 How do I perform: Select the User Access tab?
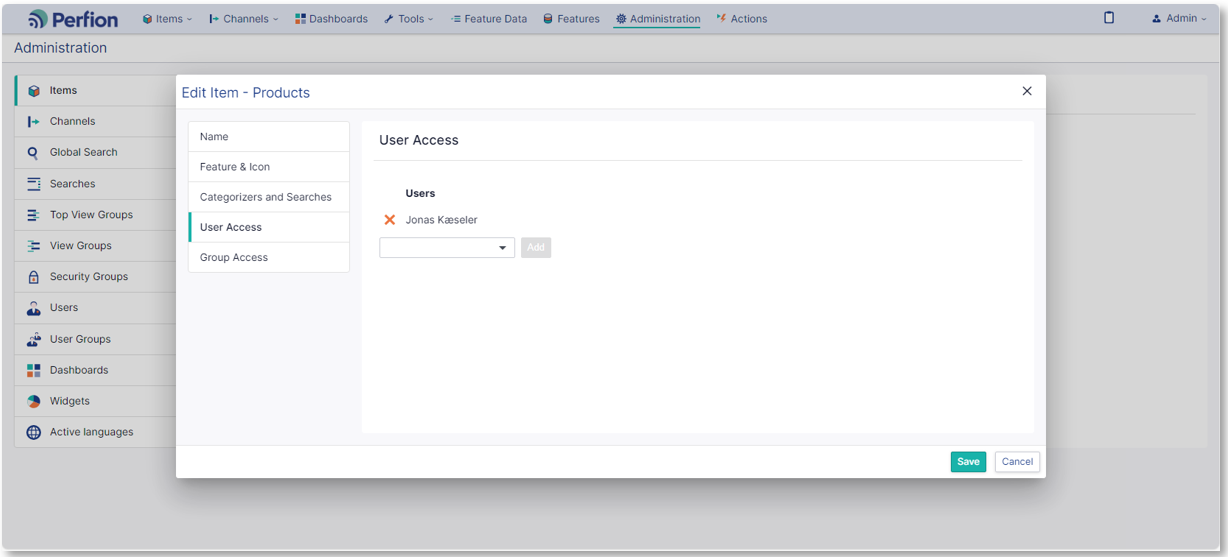269,227
